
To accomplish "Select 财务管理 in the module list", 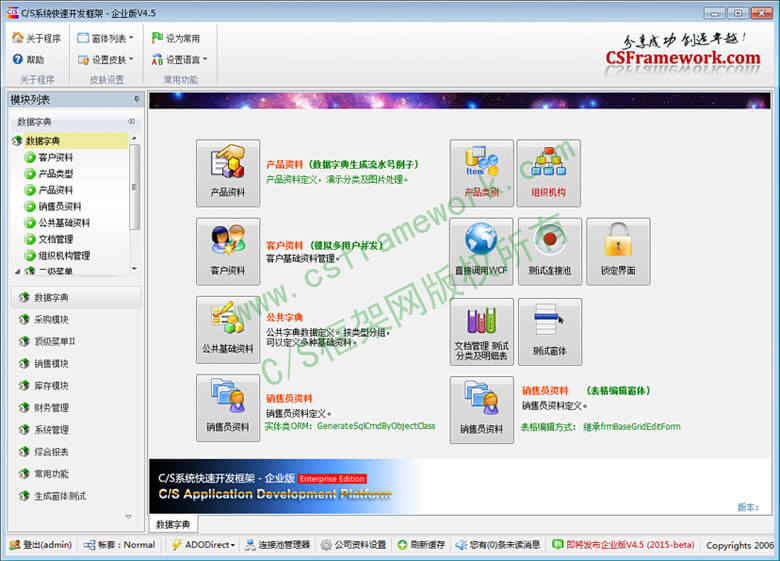I will pyautogui.click(x=51, y=408).
